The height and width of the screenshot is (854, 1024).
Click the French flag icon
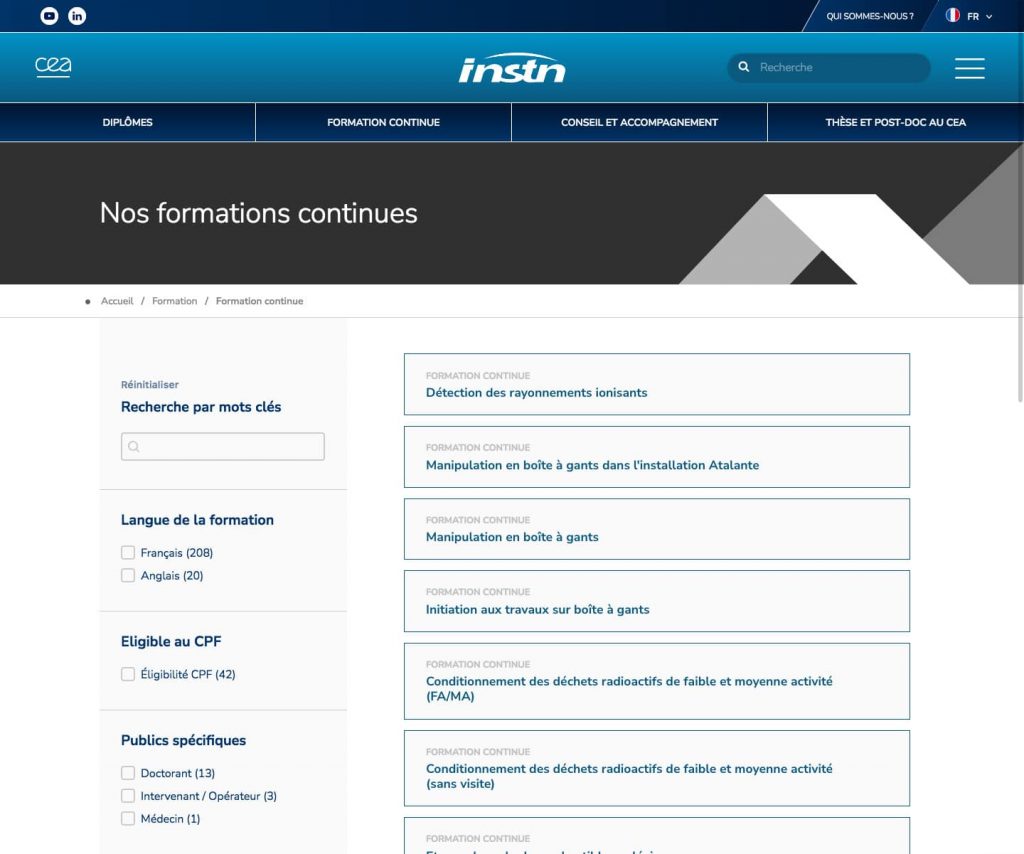951,16
